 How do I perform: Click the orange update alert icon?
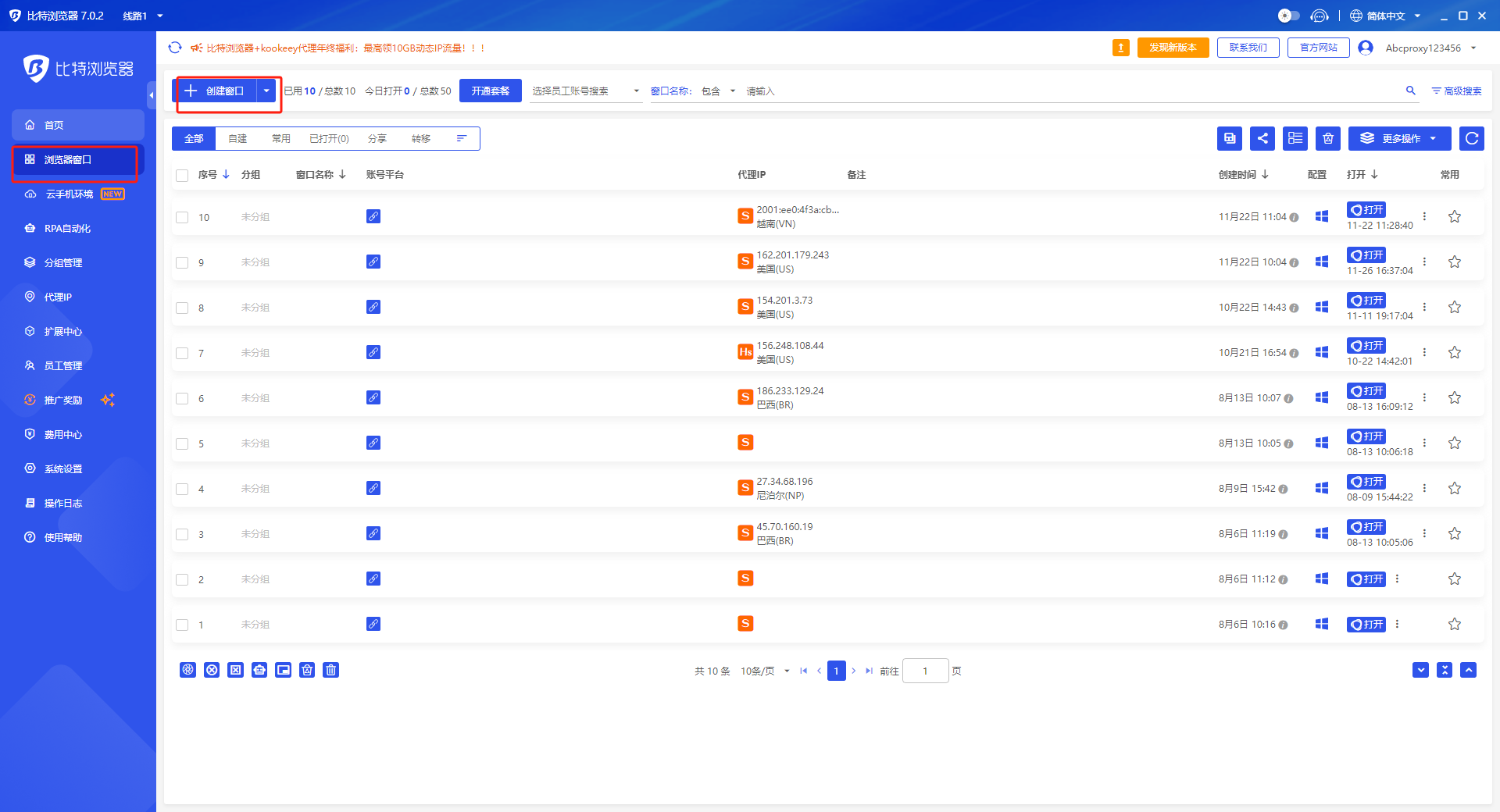point(1120,48)
